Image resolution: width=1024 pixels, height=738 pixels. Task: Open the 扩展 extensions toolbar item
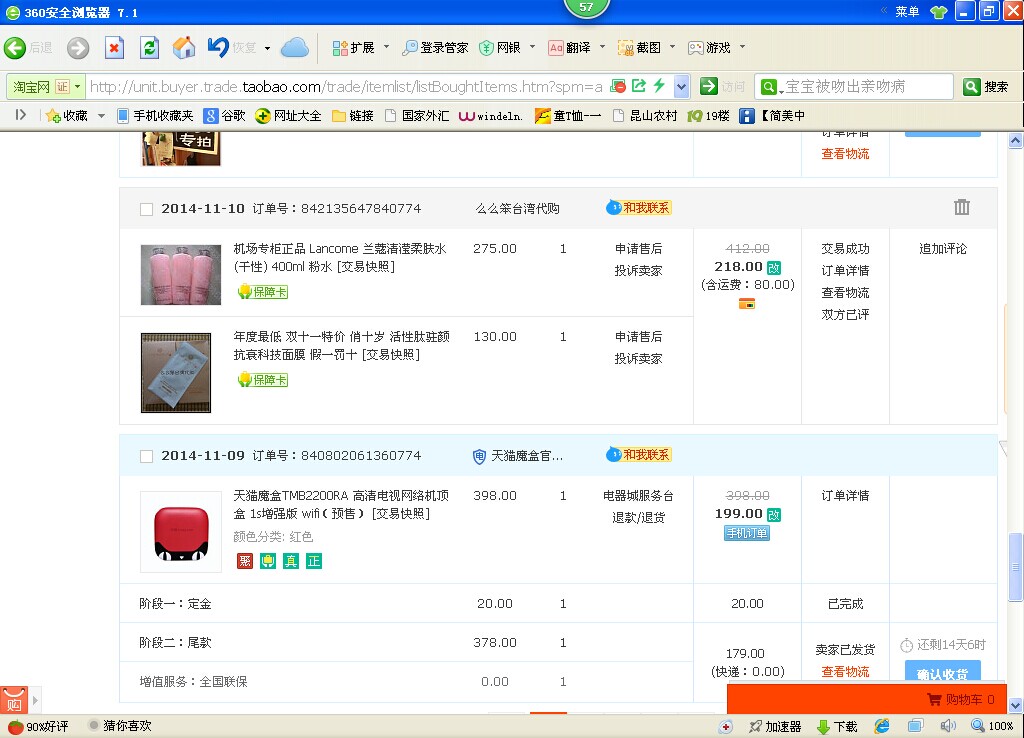tap(353, 48)
